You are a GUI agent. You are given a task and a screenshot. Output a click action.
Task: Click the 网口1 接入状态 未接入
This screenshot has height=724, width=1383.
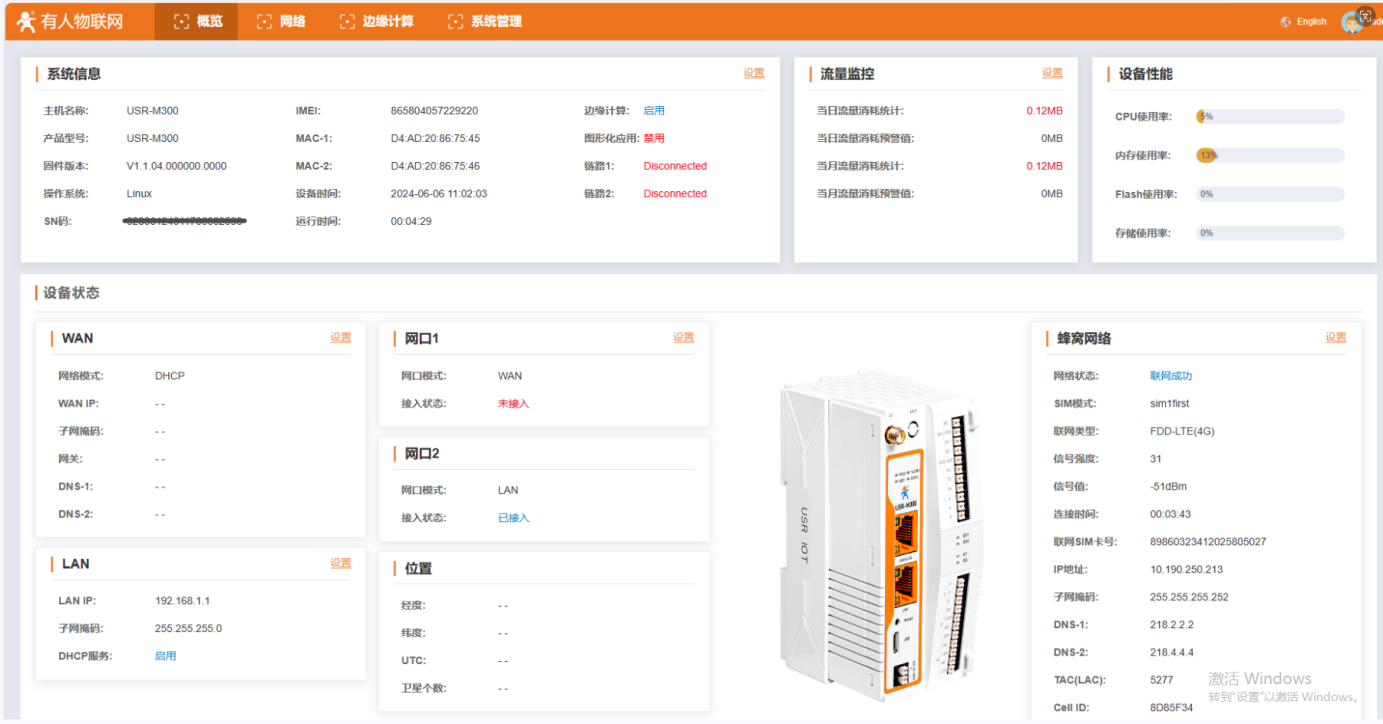(x=514, y=404)
